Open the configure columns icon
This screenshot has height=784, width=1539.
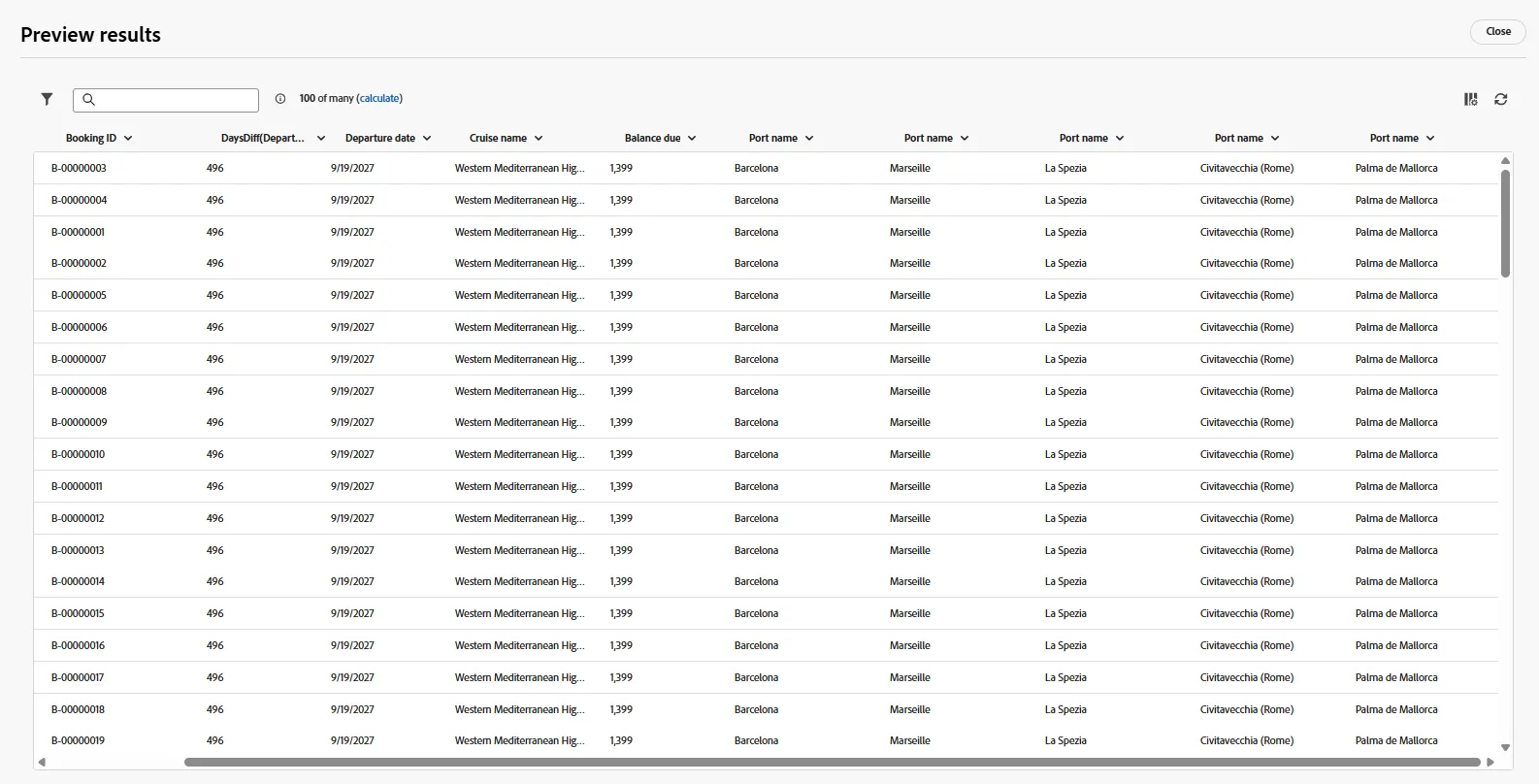(x=1471, y=99)
